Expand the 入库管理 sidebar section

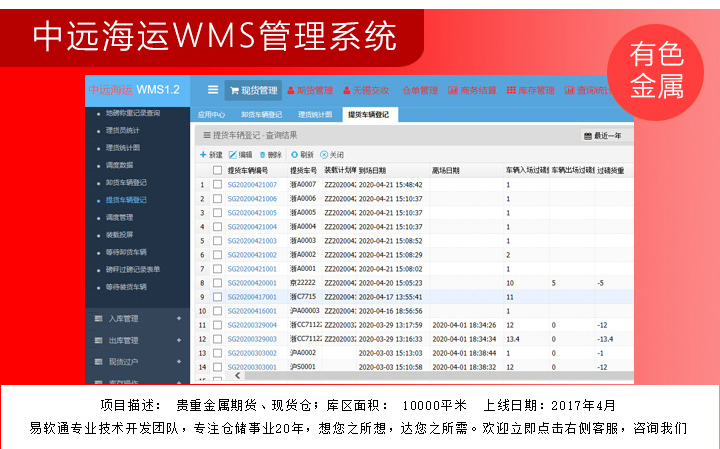click(x=137, y=319)
